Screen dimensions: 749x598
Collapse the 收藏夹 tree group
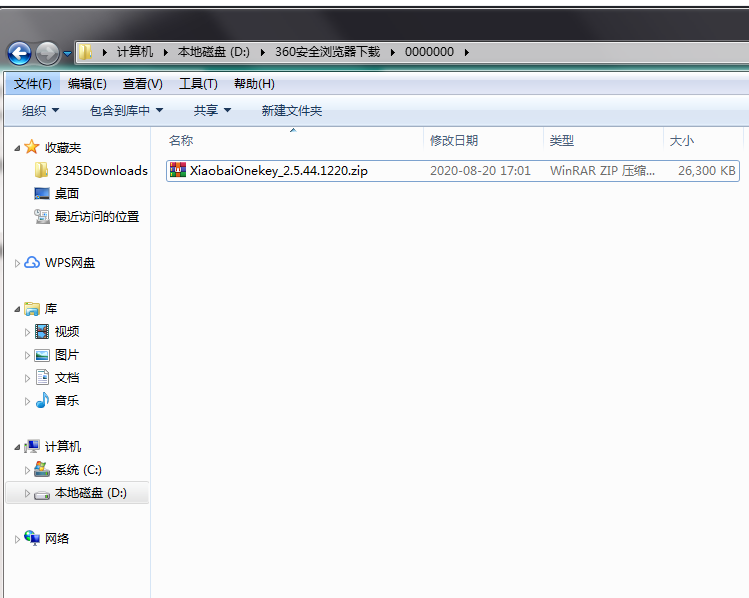17,148
